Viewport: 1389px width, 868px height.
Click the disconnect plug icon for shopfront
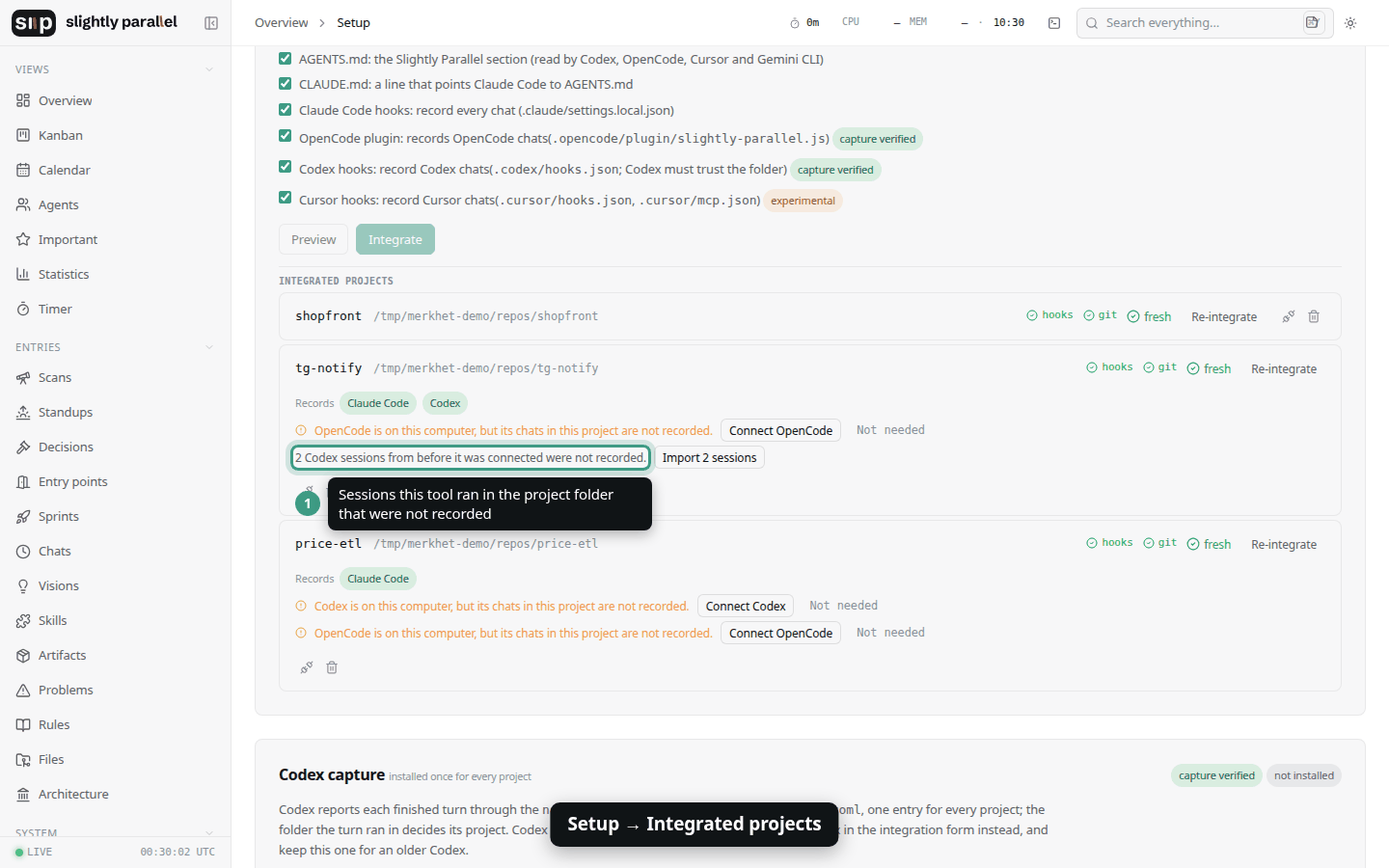tap(1289, 316)
